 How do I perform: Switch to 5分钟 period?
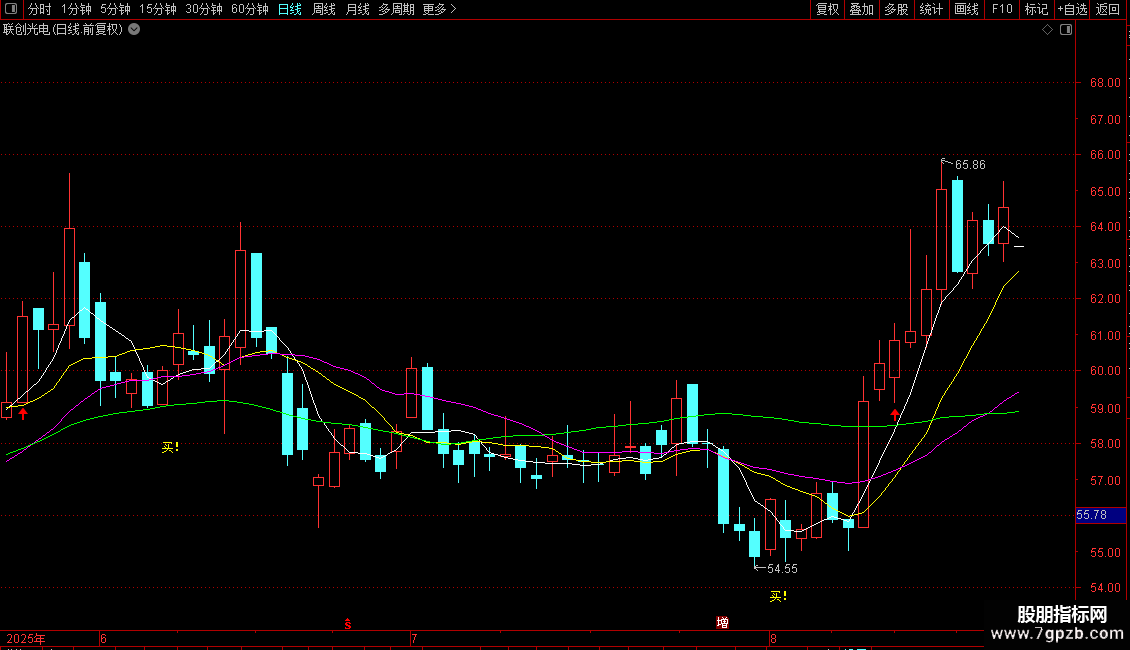[x=115, y=9]
